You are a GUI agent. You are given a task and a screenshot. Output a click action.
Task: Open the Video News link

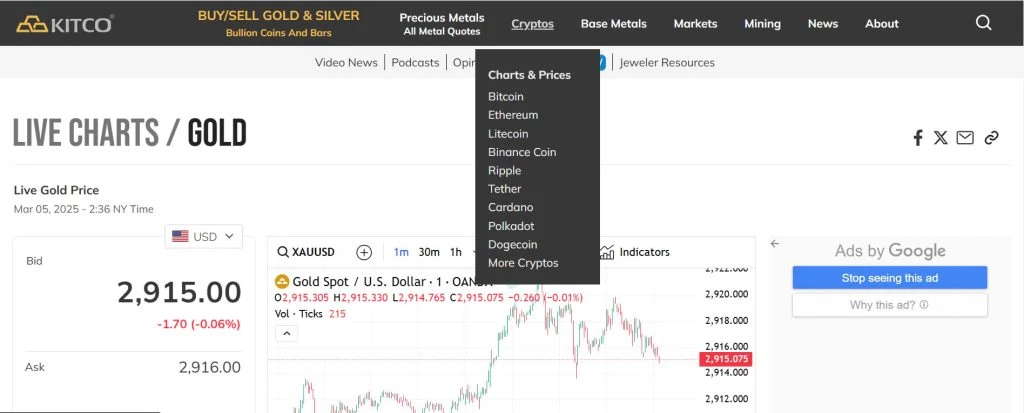point(346,63)
